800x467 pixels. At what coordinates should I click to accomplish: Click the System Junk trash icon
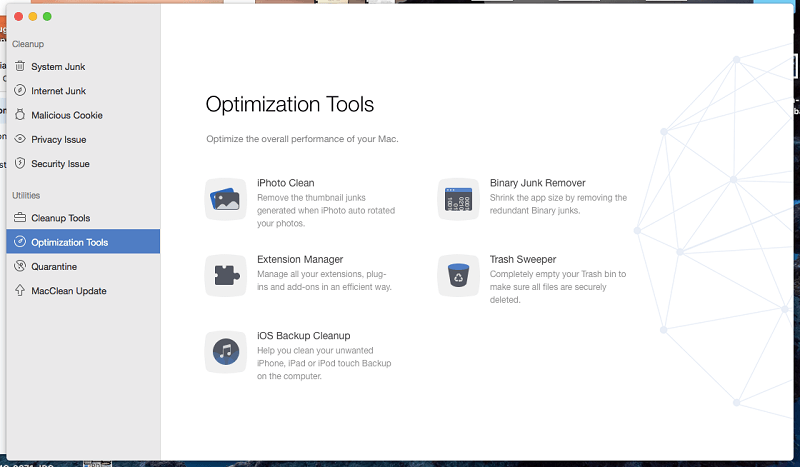tap(20, 67)
